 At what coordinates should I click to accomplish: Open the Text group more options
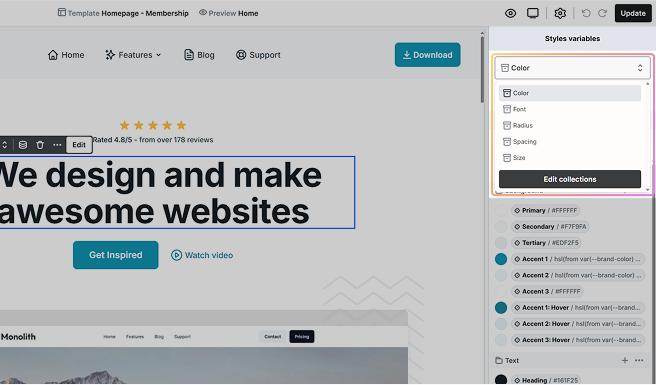click(639, 360)
